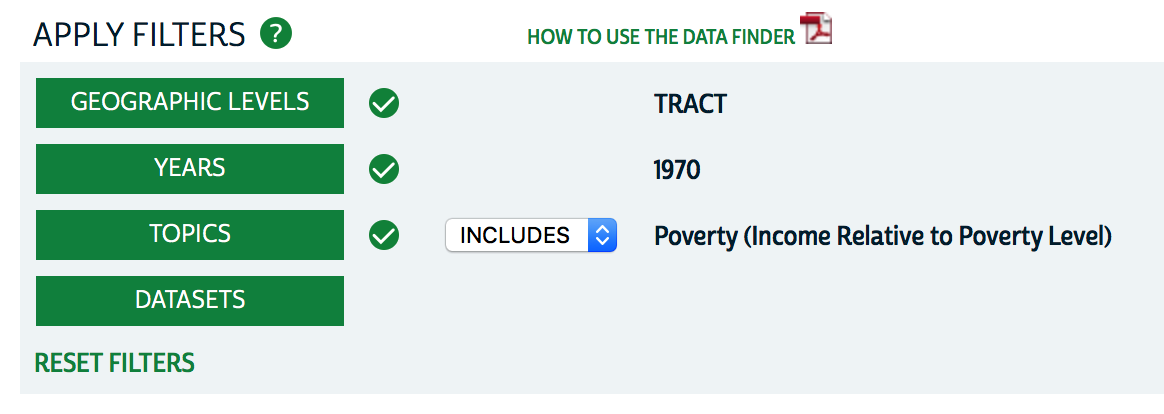Click the blank panel area right of Reset Filters

click(650, 363)
